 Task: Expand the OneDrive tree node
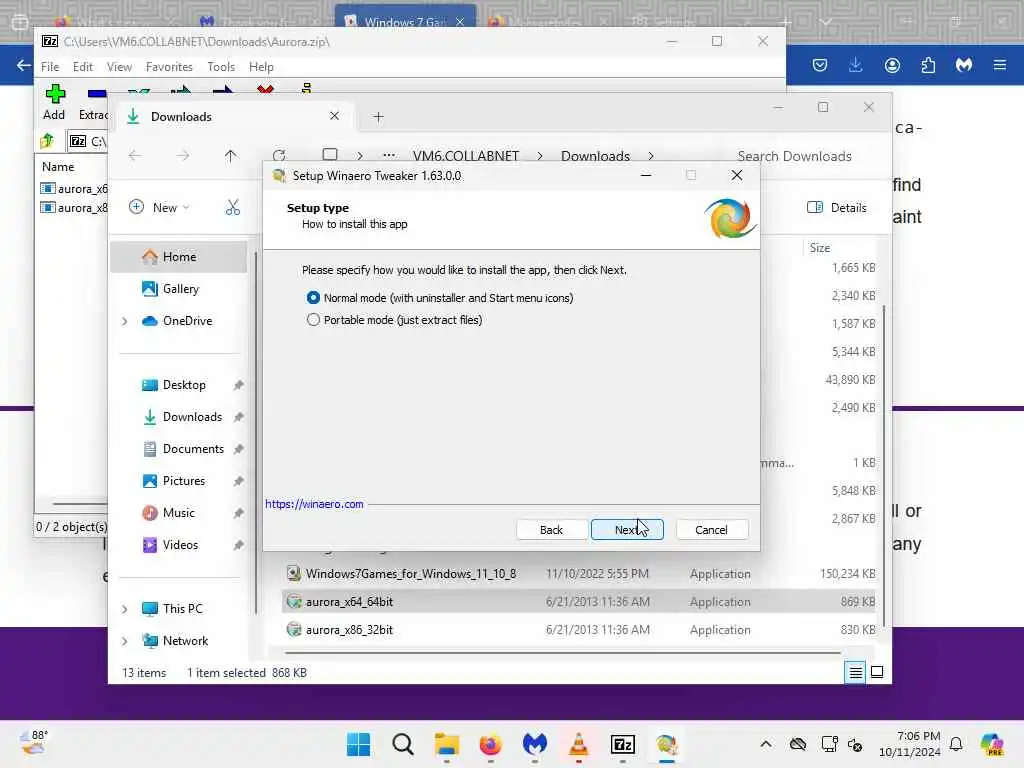(x=125, y=321)
